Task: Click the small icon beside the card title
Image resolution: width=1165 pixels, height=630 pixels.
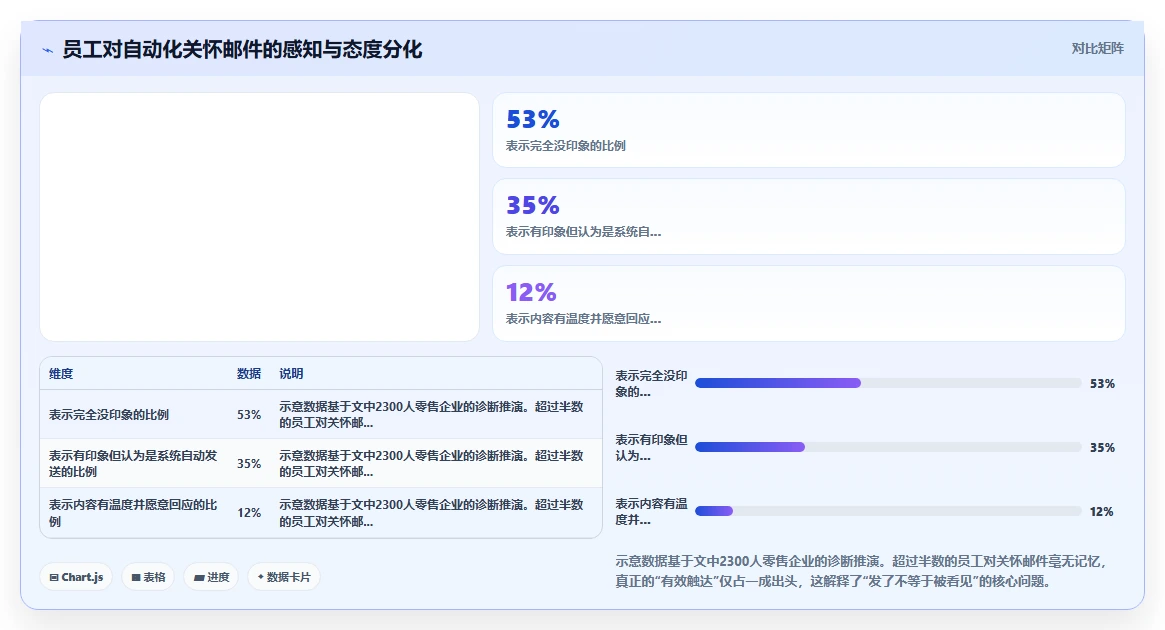Action: (48, 50)
